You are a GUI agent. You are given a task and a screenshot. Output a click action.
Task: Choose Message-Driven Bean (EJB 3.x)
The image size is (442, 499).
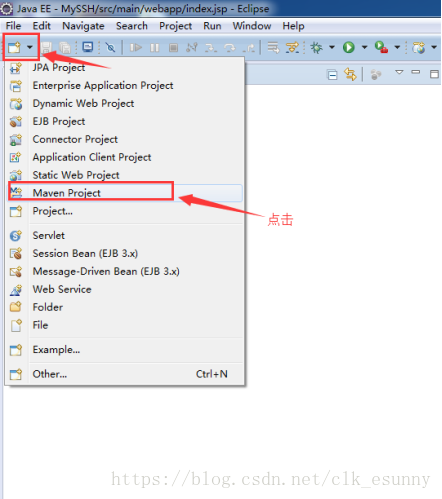click(125, 272)
